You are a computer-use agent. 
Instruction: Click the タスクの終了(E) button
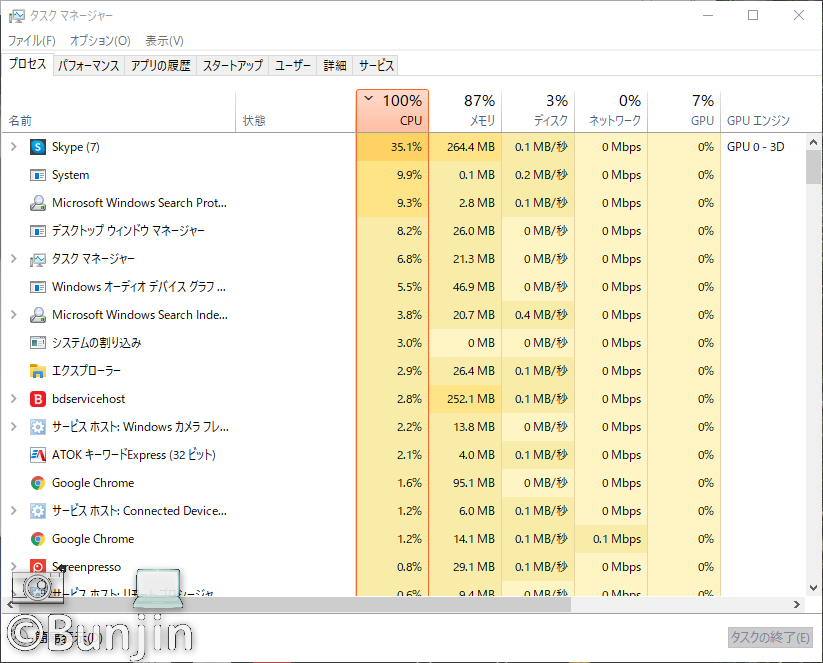coord(770,637)
